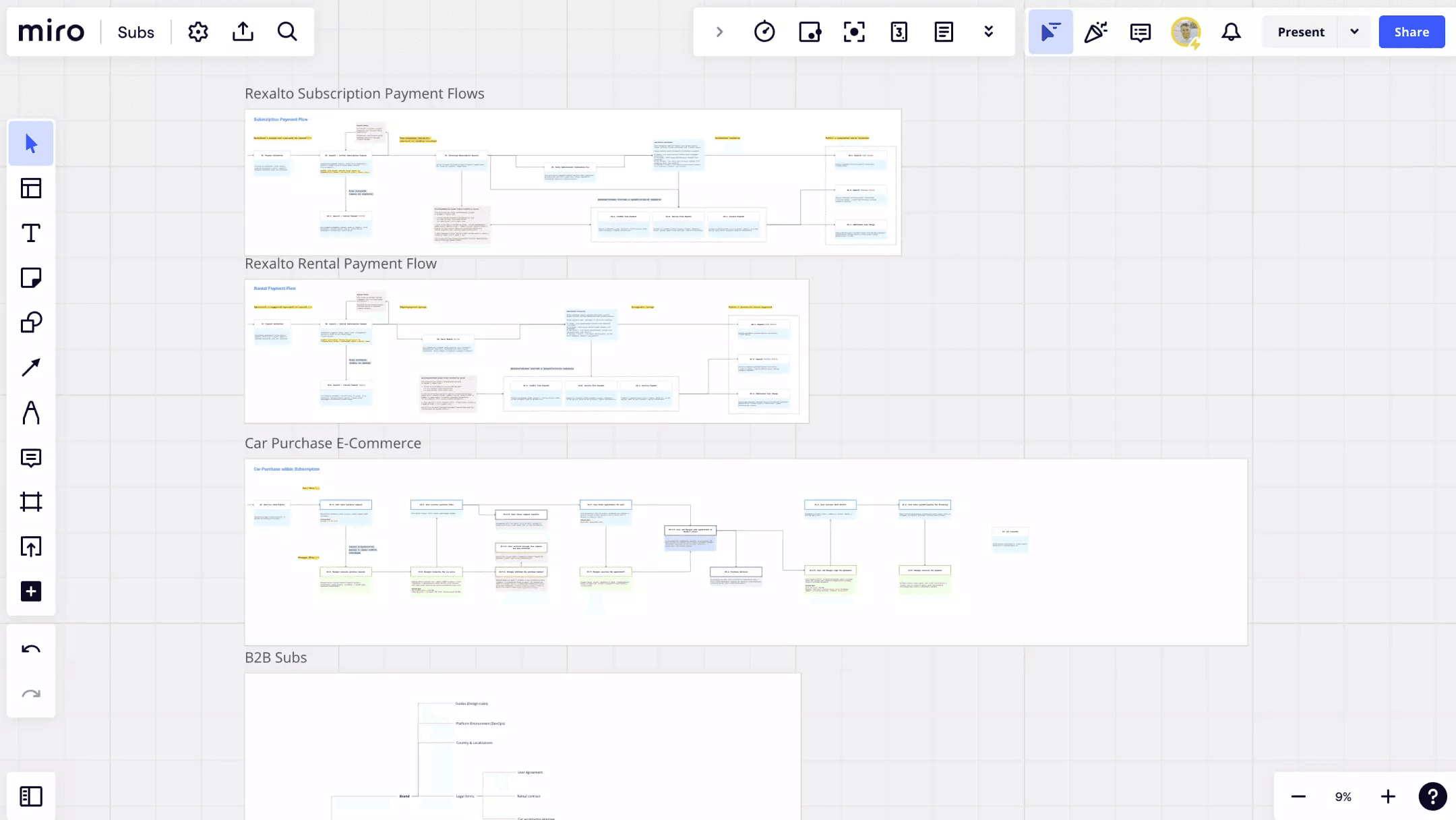Image resolution: width=1456 pixels, height=820 pixels.
Task: Select the connection line arrow tool
Action: click(x=31, y=368)
